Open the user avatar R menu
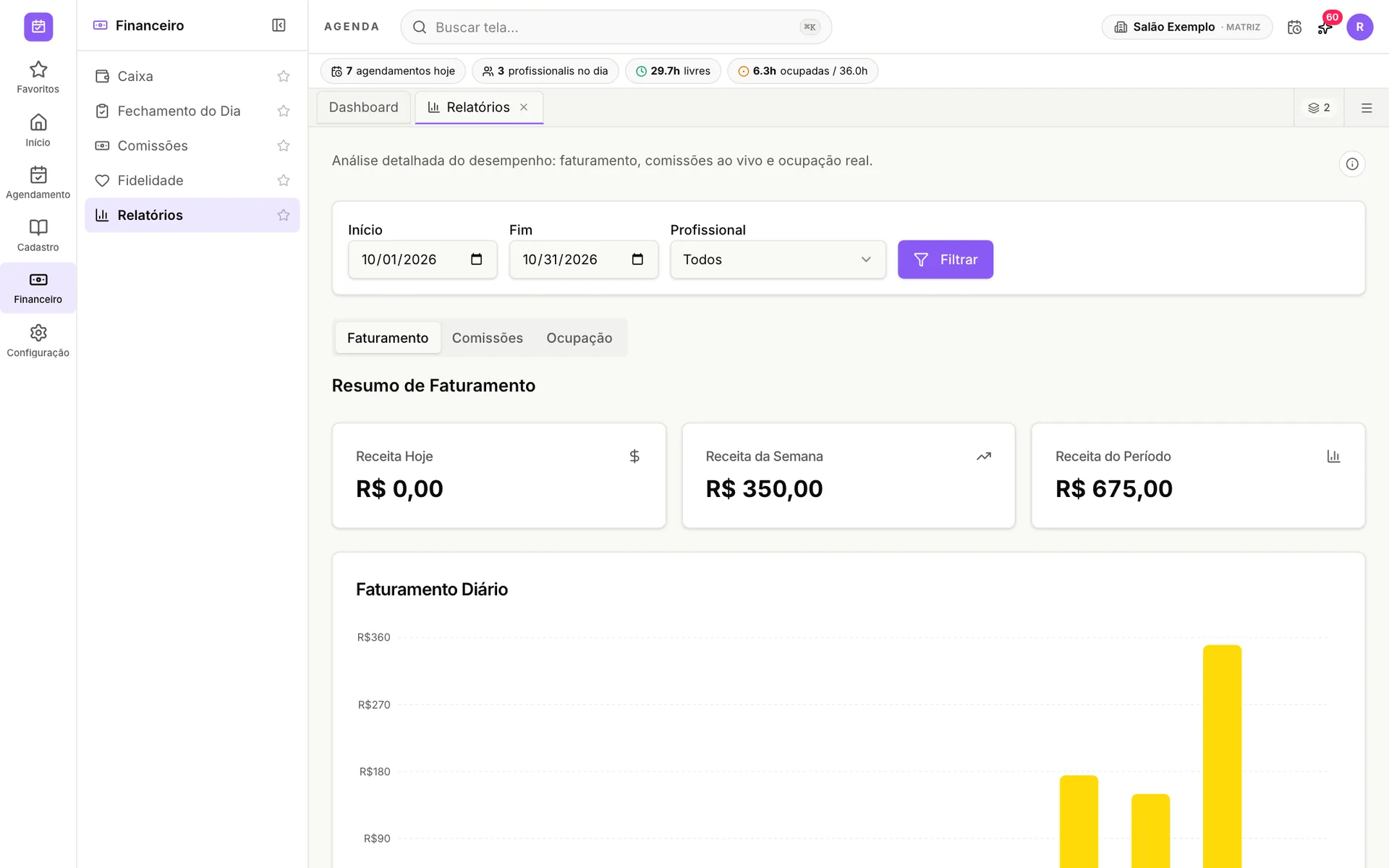The width and height of the screenshot is (1389, 868). tap(1359, 27)
